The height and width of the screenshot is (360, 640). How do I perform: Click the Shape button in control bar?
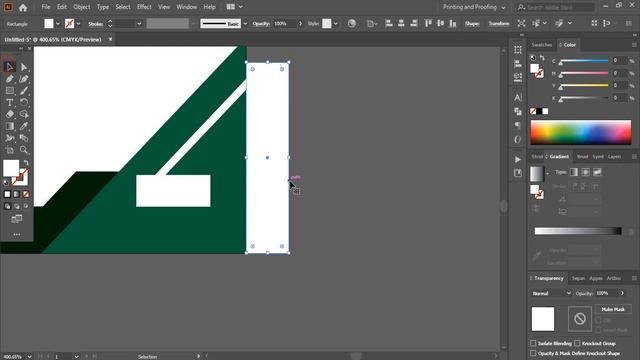click(x=472, y=24)
